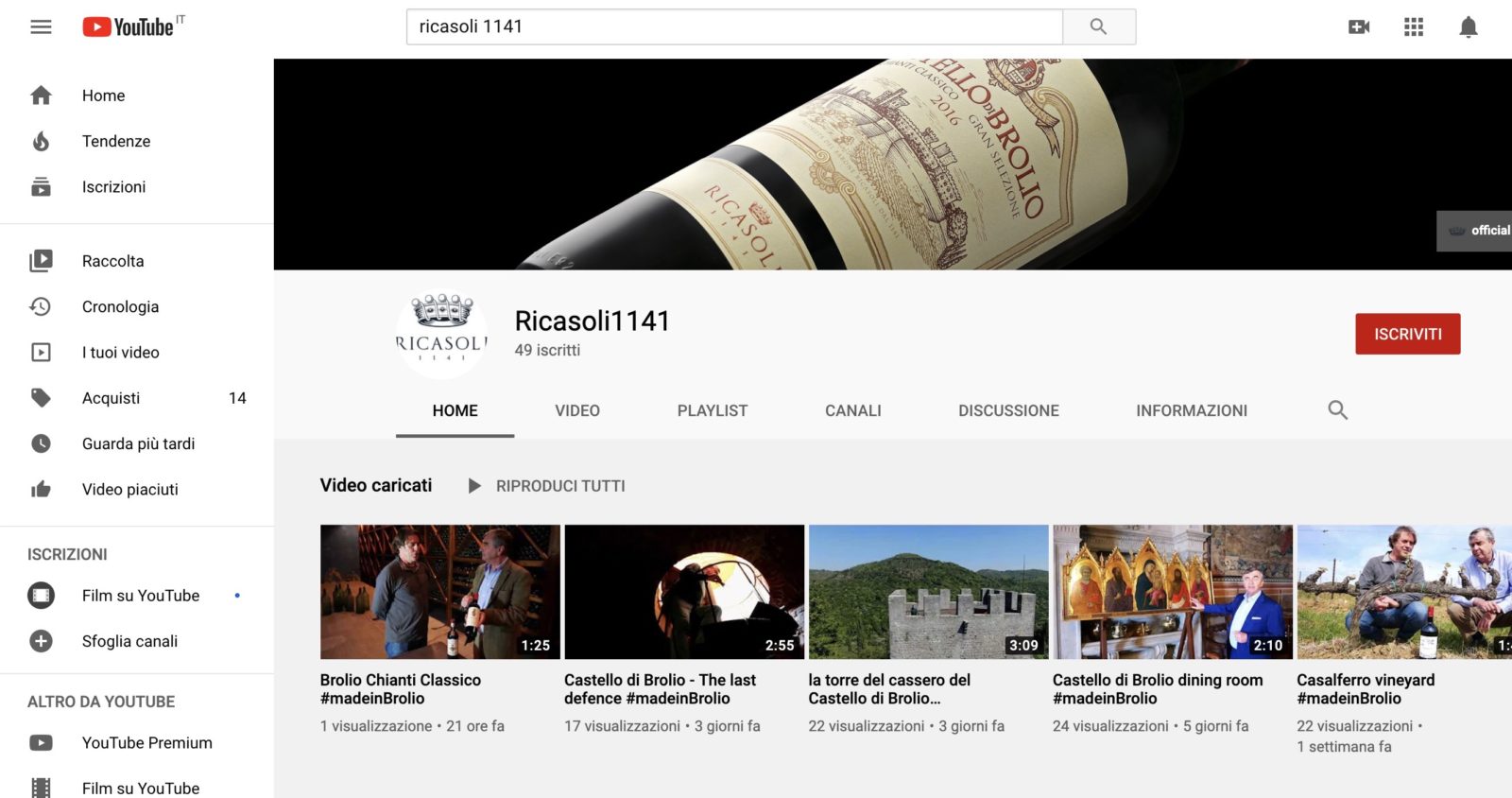Screen dimensions: 1512x798
Task: Open the DISCUSSIONE tab
Action: 1008,410
